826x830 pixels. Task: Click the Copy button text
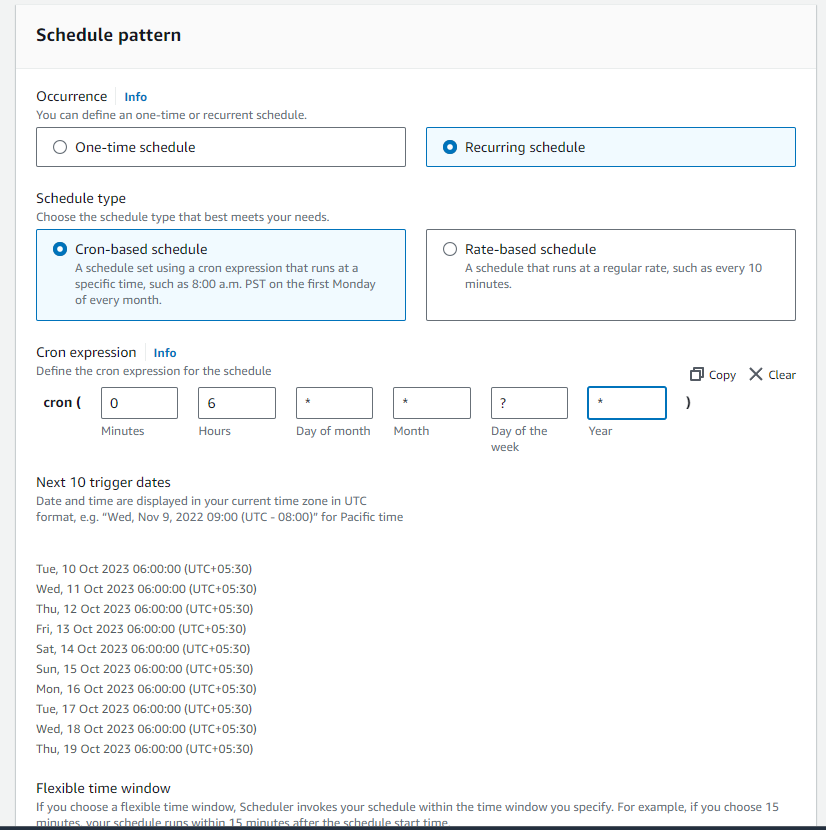(722, 375)
